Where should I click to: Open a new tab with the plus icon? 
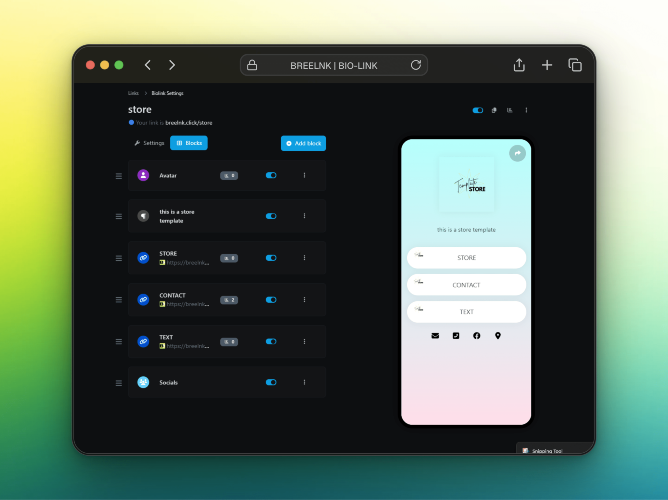pos(547,65)
